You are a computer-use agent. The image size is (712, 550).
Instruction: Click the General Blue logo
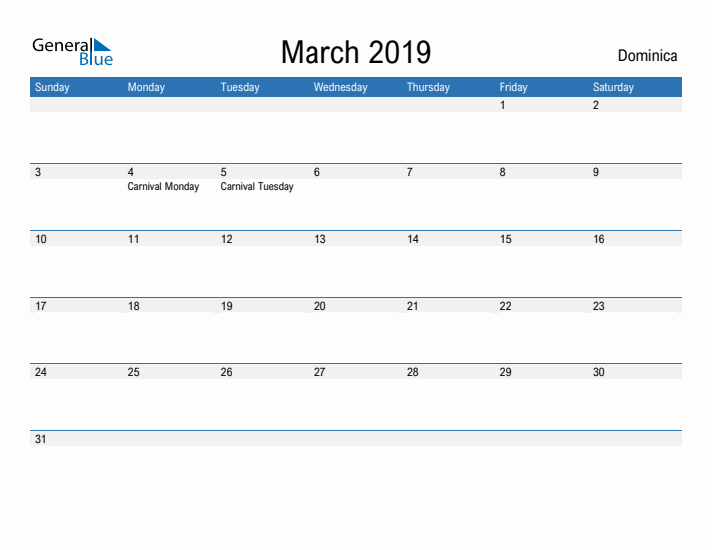tap(72, 51)
